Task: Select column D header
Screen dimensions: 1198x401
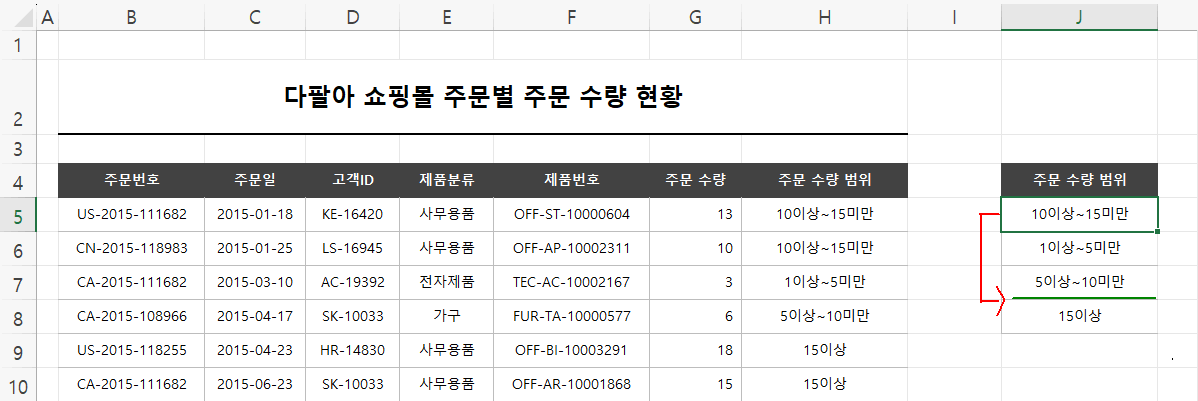Action: point(352,18)
